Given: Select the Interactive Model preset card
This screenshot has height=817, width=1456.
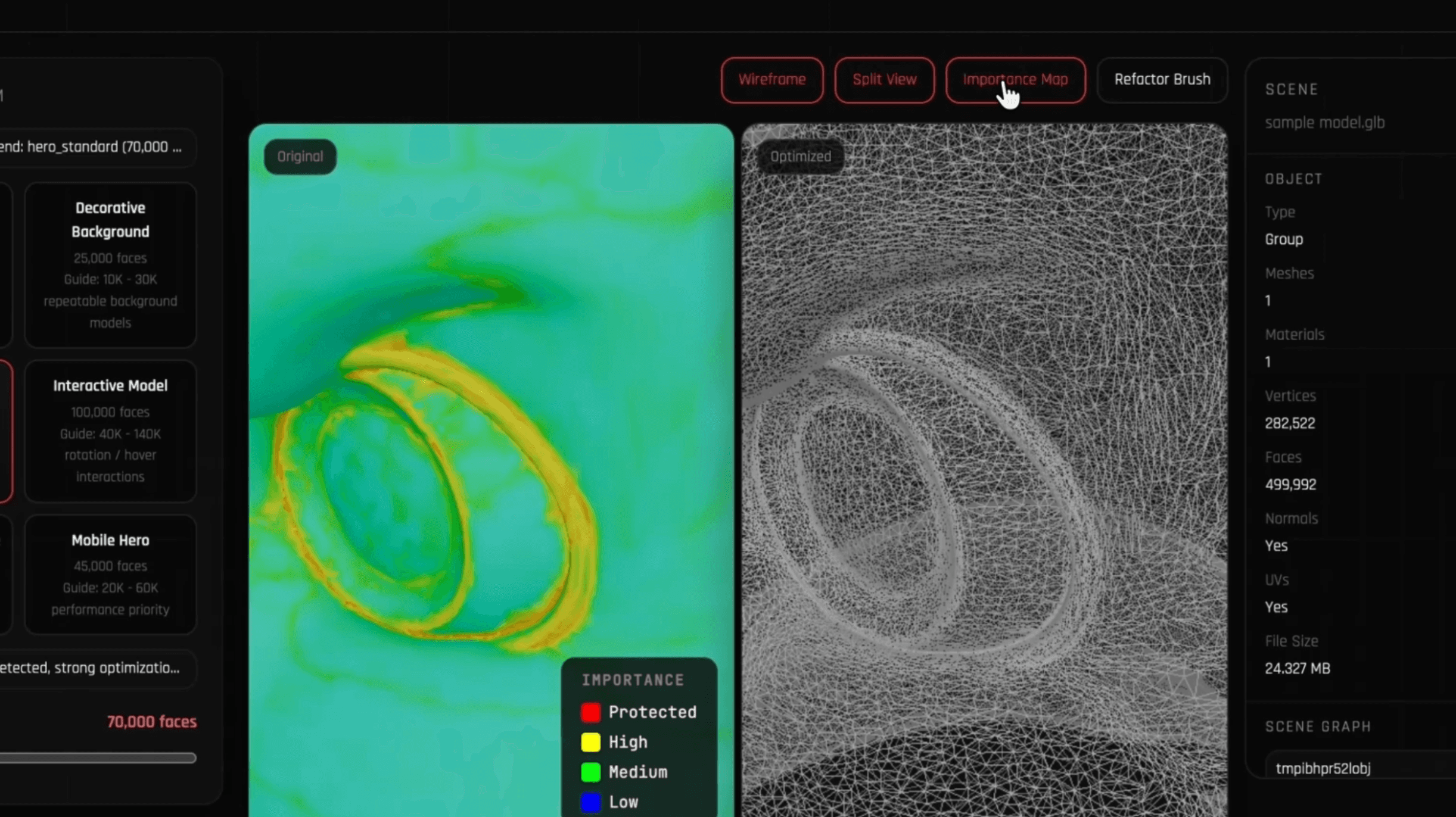Looking at the screenshot, I should (110, 431).
